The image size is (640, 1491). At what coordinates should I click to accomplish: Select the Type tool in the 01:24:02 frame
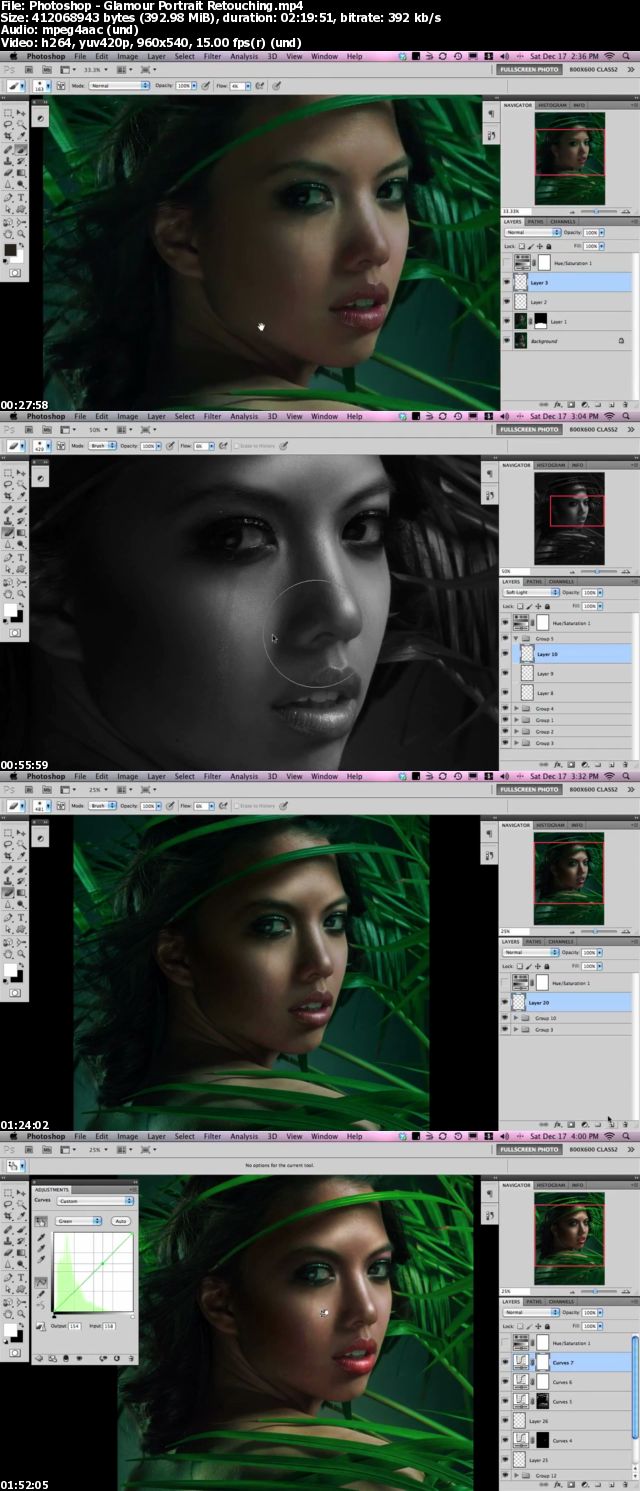[22, 917]
